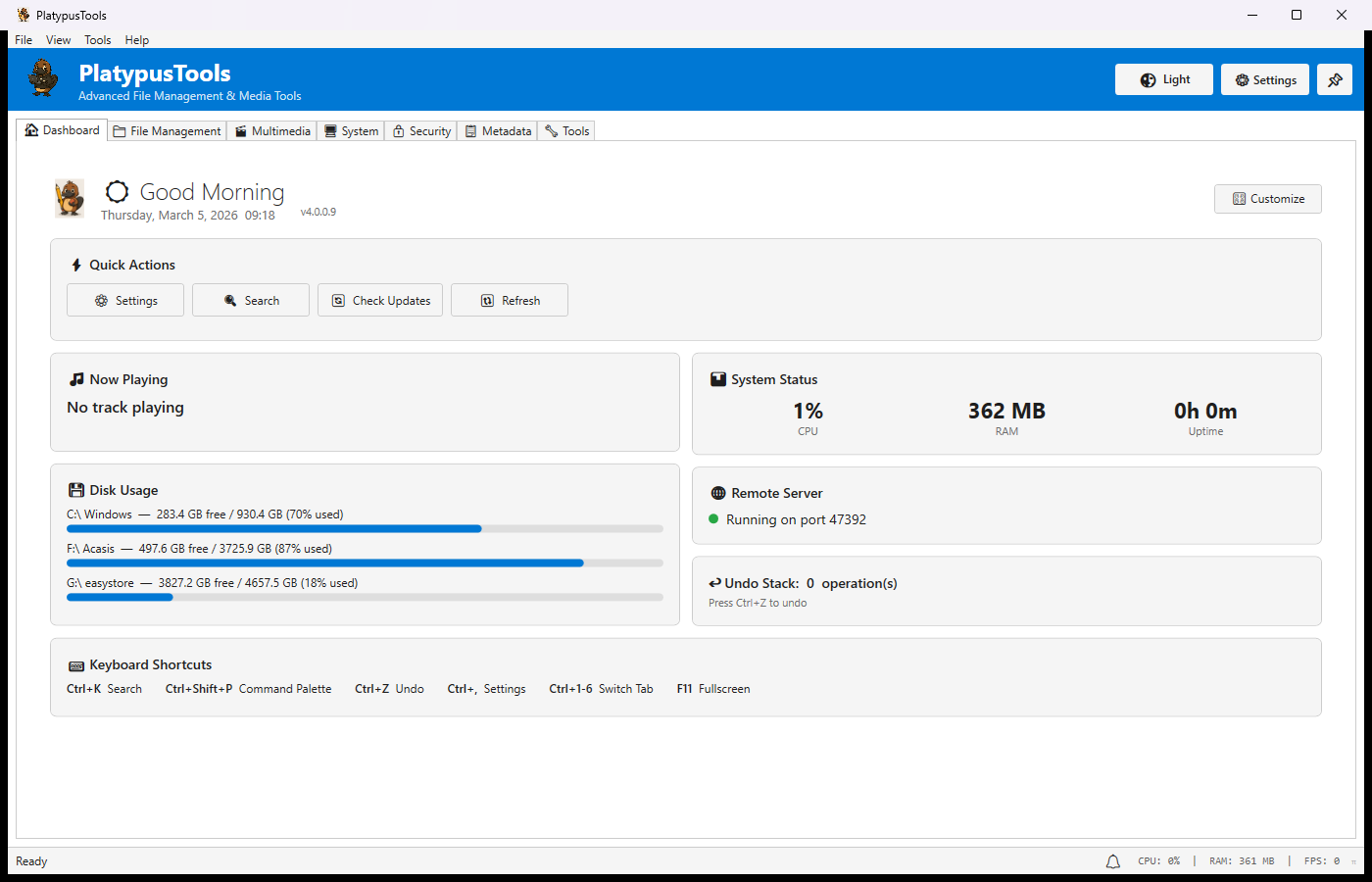Click the notification bell in the status bar
Viewport: 1372px width, 882px height.
1112,860
